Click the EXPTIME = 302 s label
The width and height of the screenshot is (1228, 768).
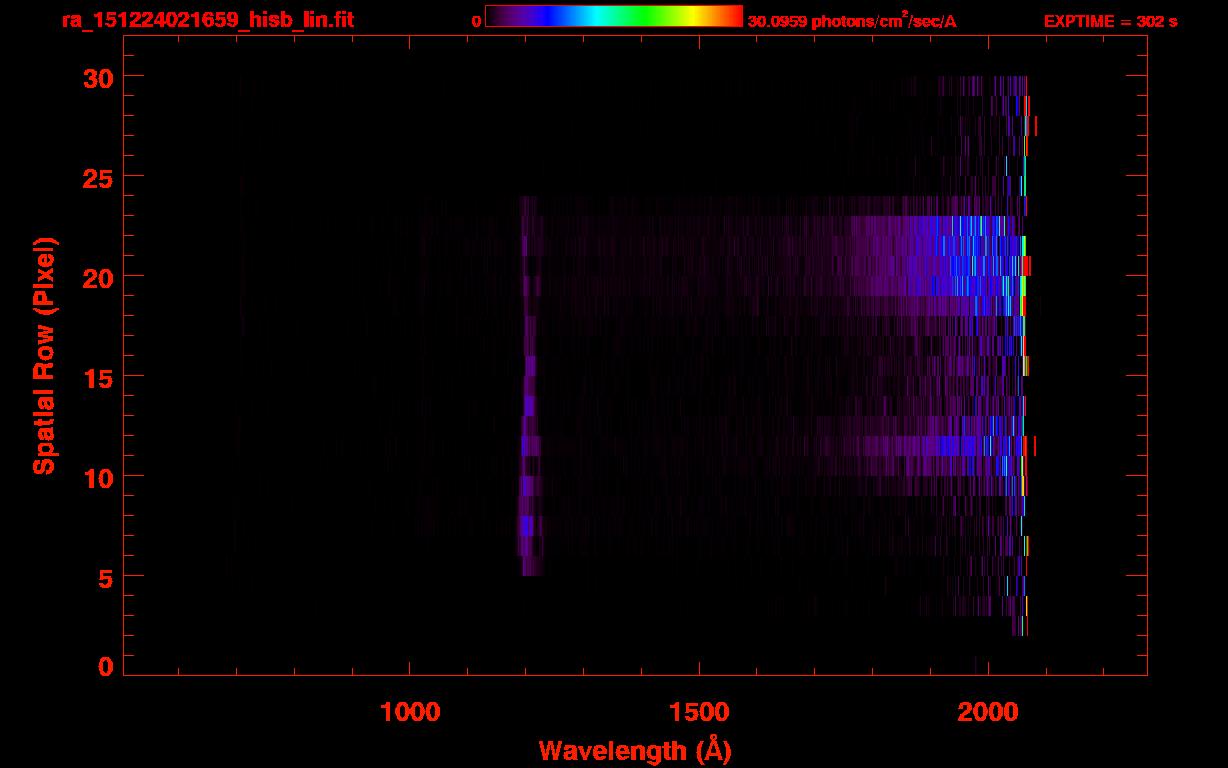tap(1110, 21)
